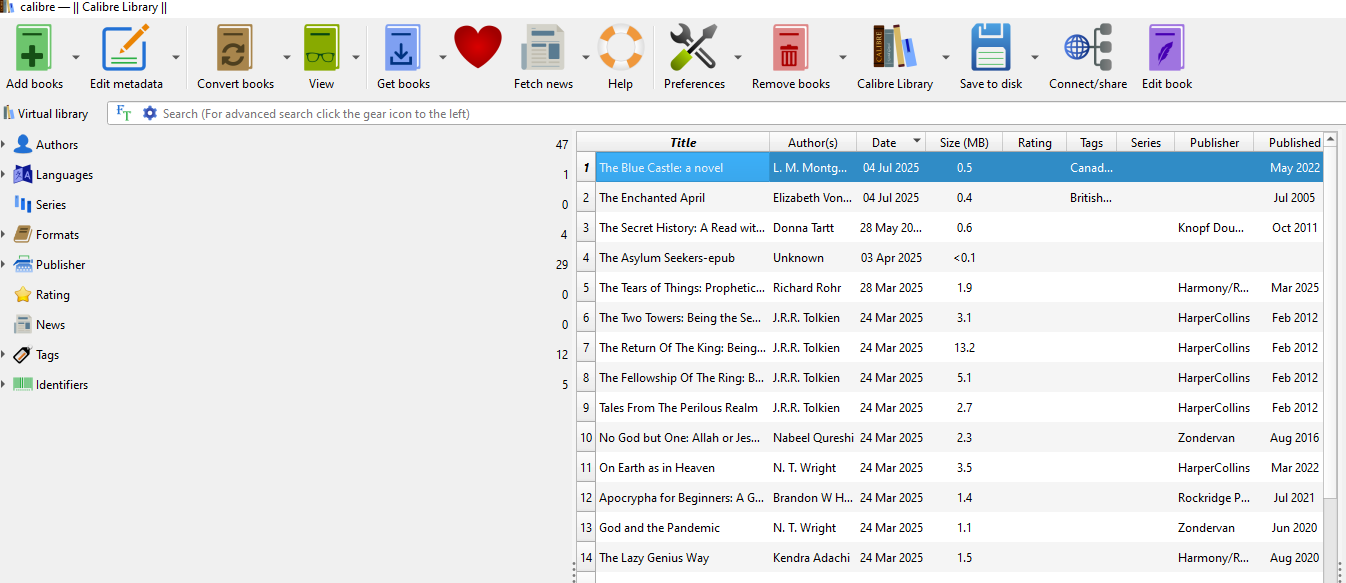Expand the Authors tree node
Image resolution: width=1346 pixels, height=583 pixels.
click(4, 144)
